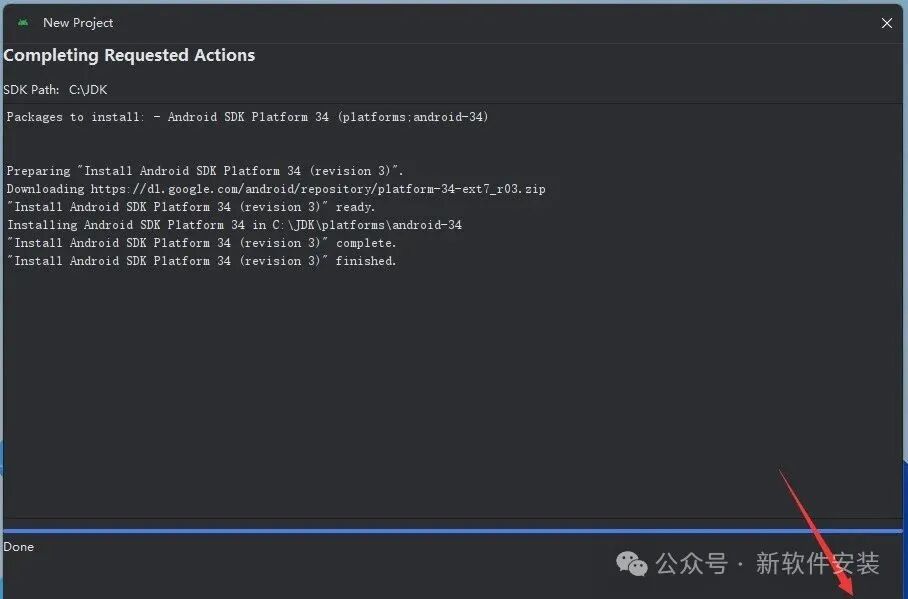Screen dimensions: 908x599
Task: Click the Downloading platform-34-ext7_r03.zip URL line
Action: (276, 189)
